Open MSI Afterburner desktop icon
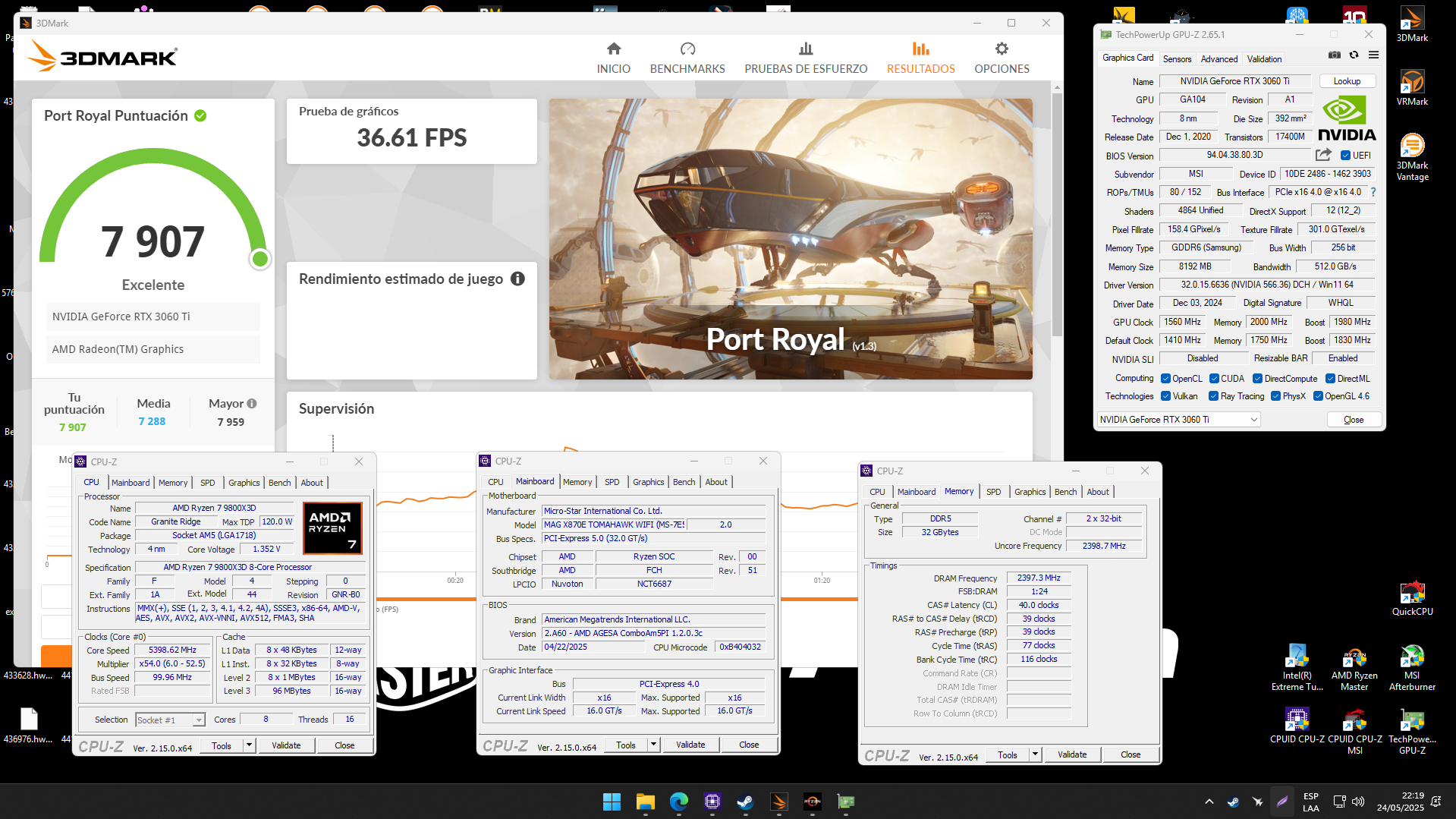 (x=1412, y=668)
